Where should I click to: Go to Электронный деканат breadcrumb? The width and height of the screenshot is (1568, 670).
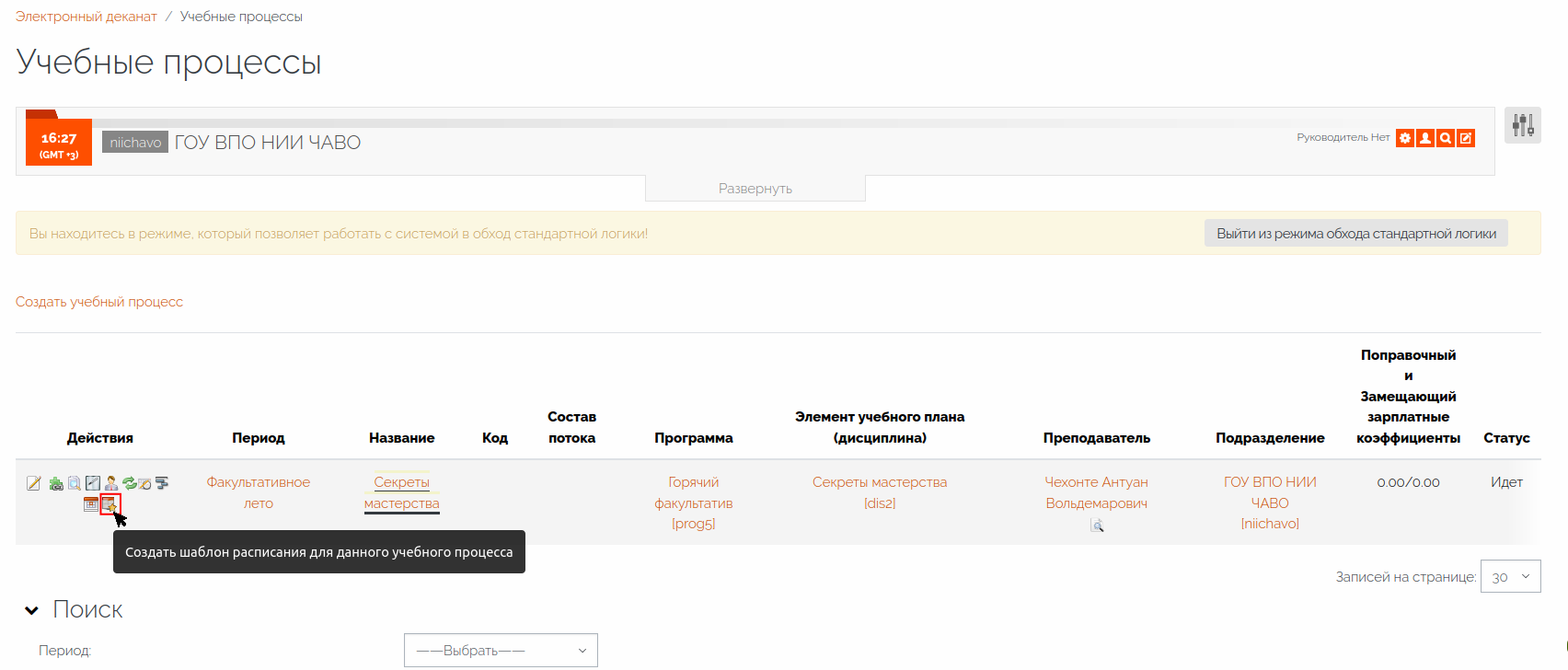pos(86,17)
